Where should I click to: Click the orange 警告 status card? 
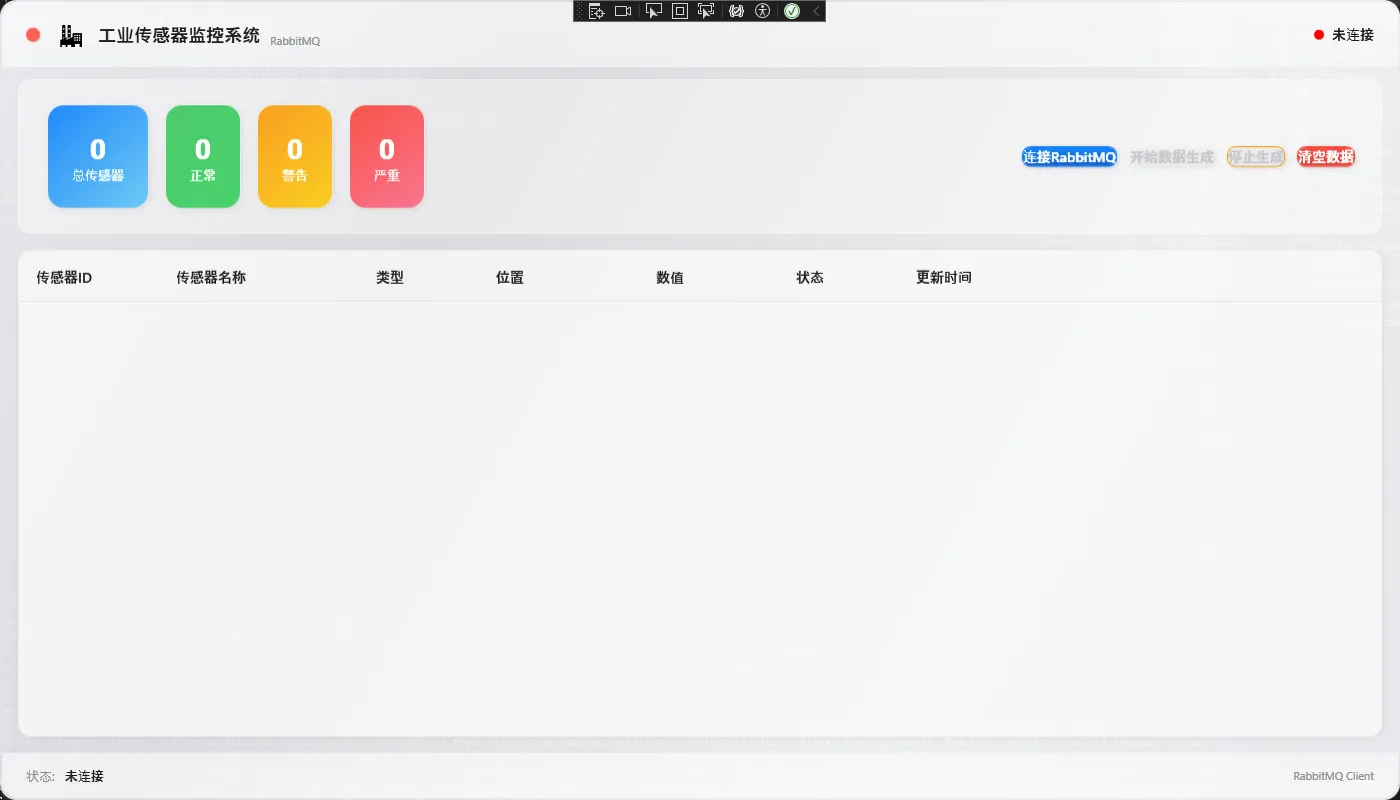(x=295, y=157)
